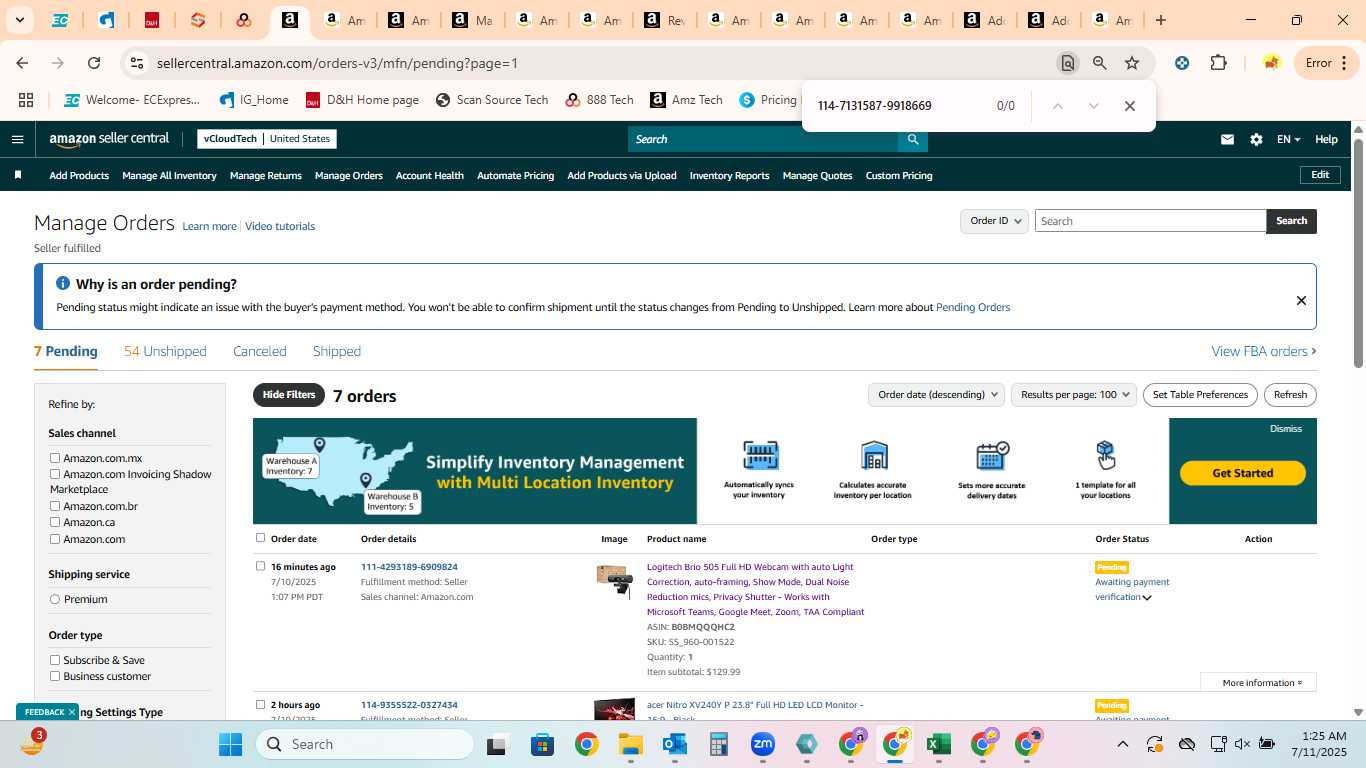Check the Amazon.ca sales channel filter
The height and width of the screenshot is (768, 1366).
point(55,522)
